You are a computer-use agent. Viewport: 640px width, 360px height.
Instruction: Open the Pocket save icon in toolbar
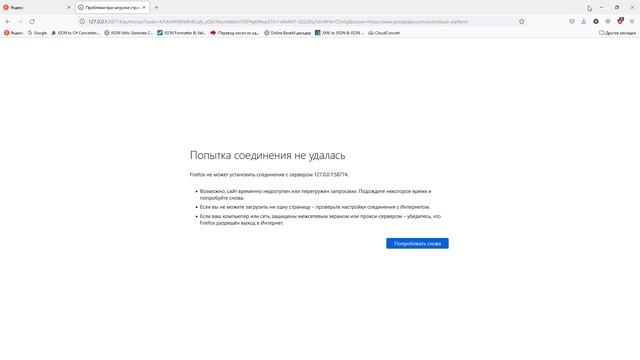(572, 21)
